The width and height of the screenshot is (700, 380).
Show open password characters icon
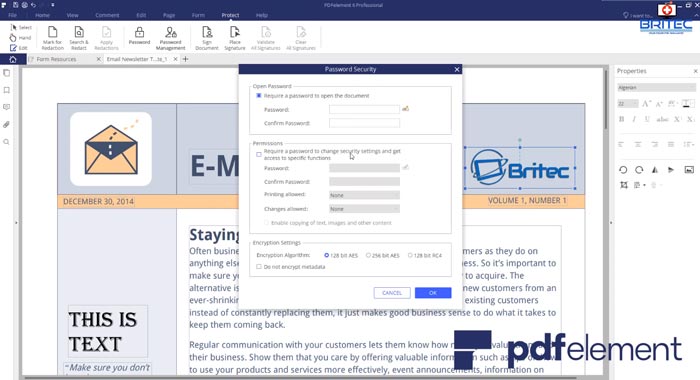click(x=405, y=109)
